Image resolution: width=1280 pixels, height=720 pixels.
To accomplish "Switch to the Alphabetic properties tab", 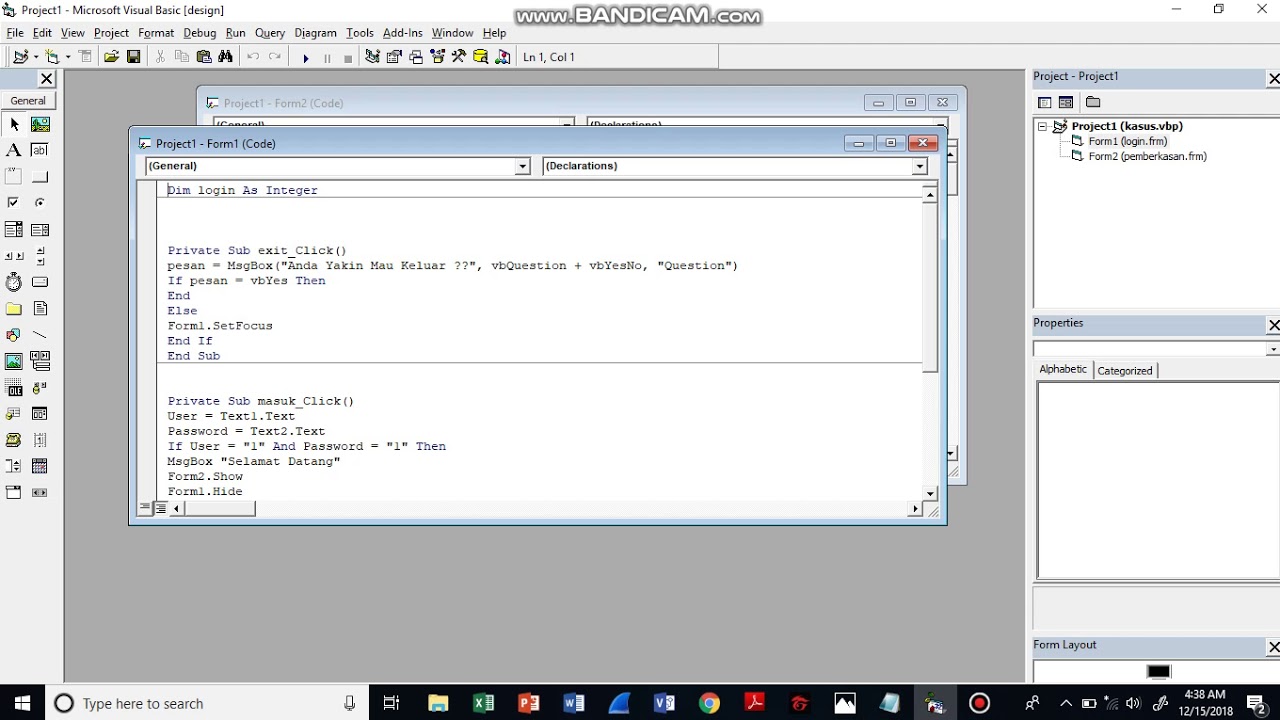I will click(x=1063, y=369).
